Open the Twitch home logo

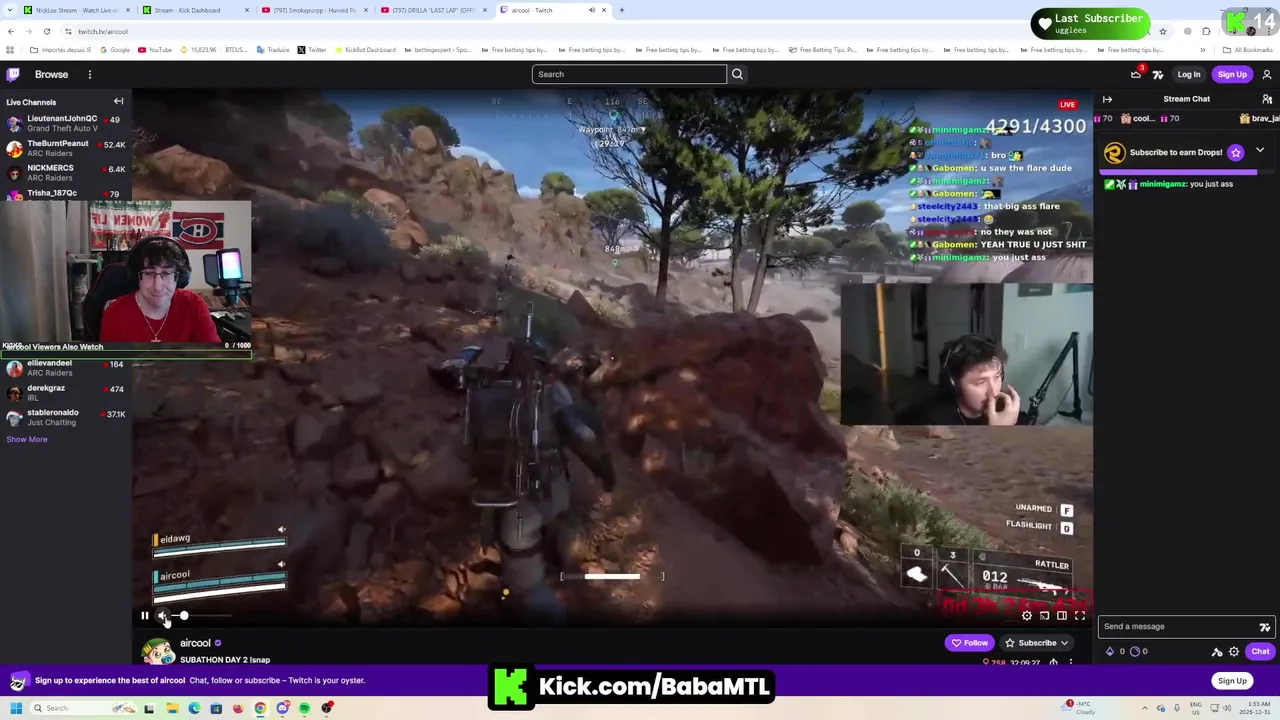(x=13, y=74)
